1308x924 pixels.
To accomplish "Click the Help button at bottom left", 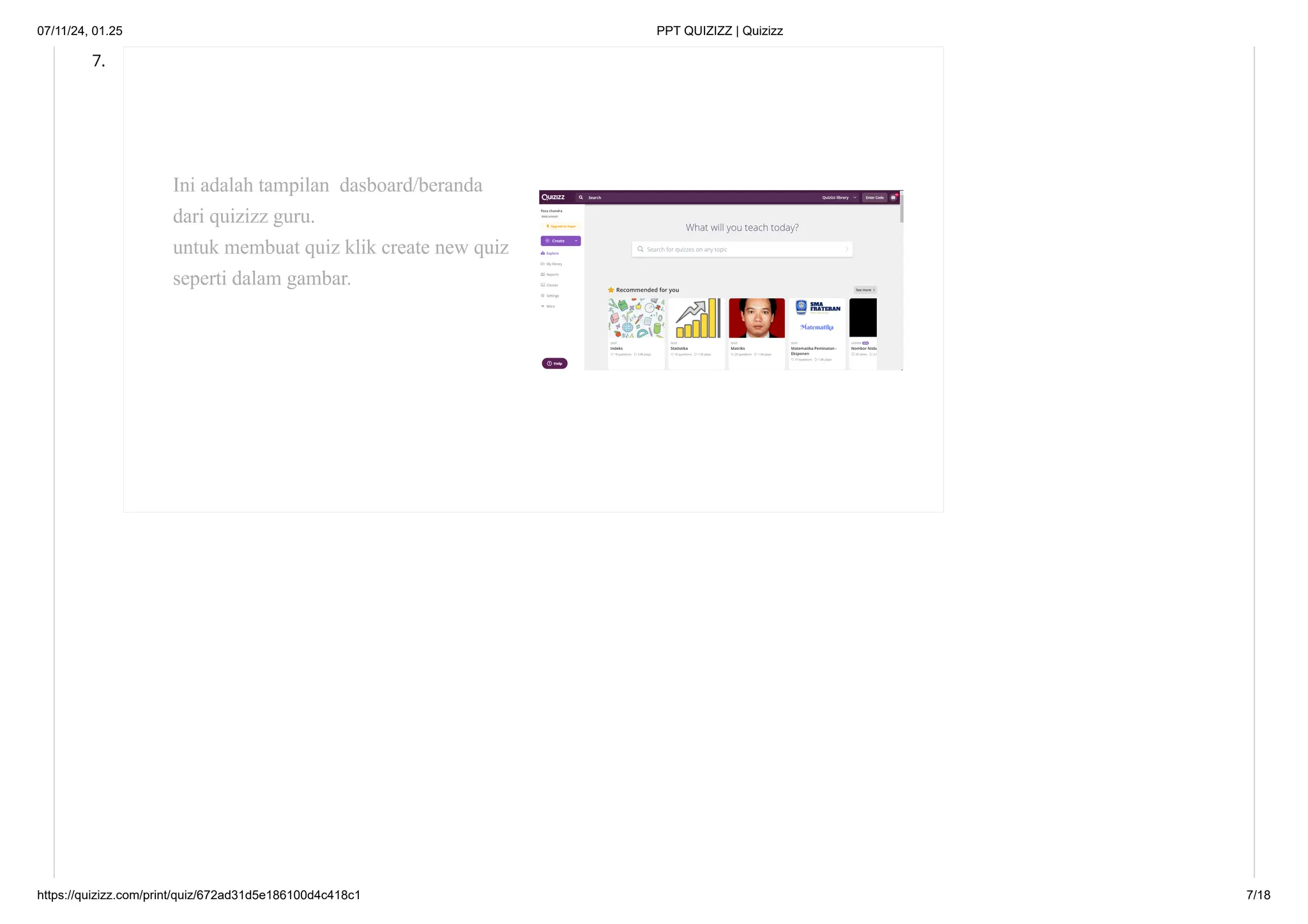I will coord(554,363).
